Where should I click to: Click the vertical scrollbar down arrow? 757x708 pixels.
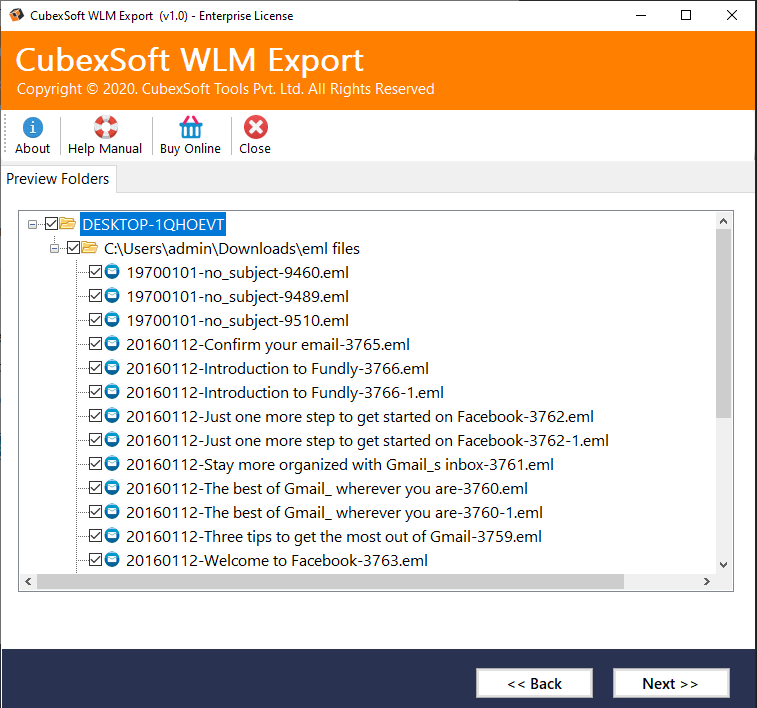(724, 562)
